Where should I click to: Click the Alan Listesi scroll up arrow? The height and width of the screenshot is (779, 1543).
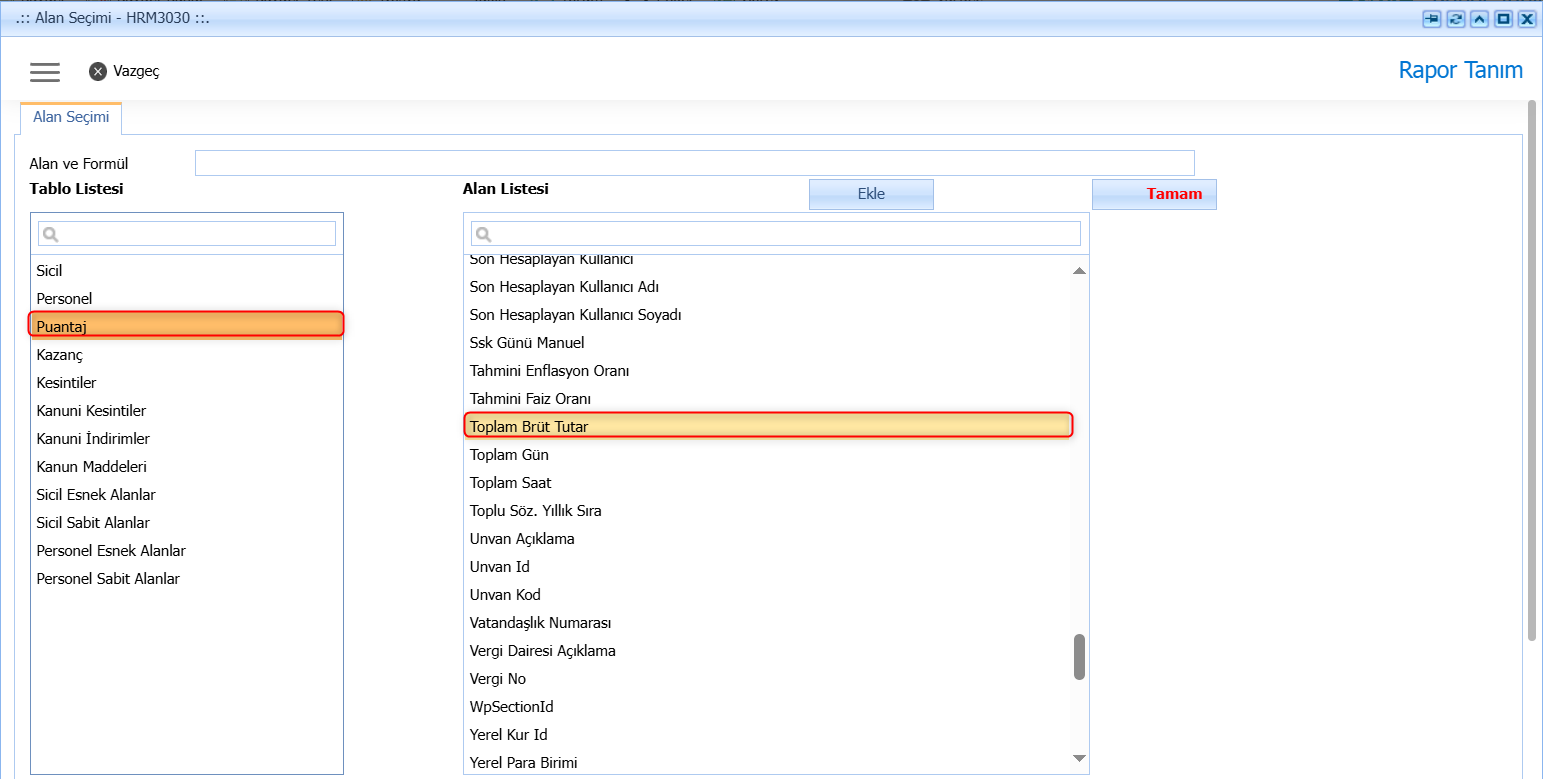[1079, 271]
